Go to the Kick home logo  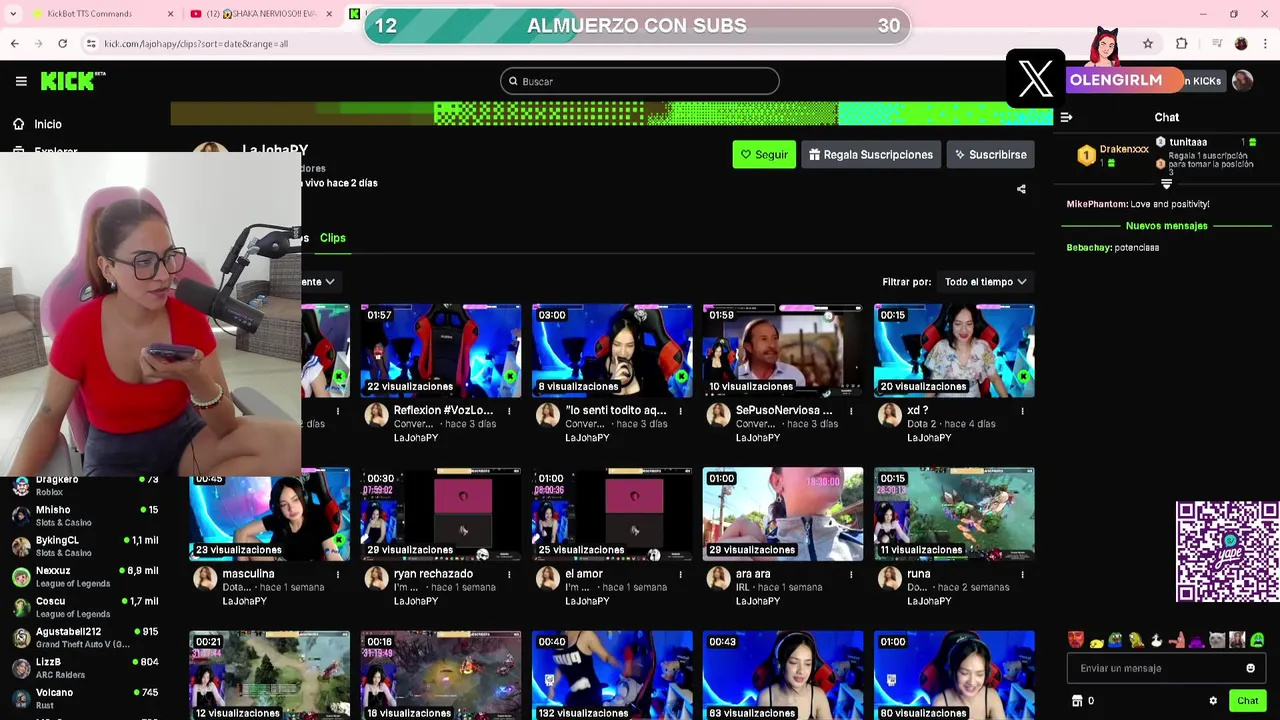click(x=72, y=81)
